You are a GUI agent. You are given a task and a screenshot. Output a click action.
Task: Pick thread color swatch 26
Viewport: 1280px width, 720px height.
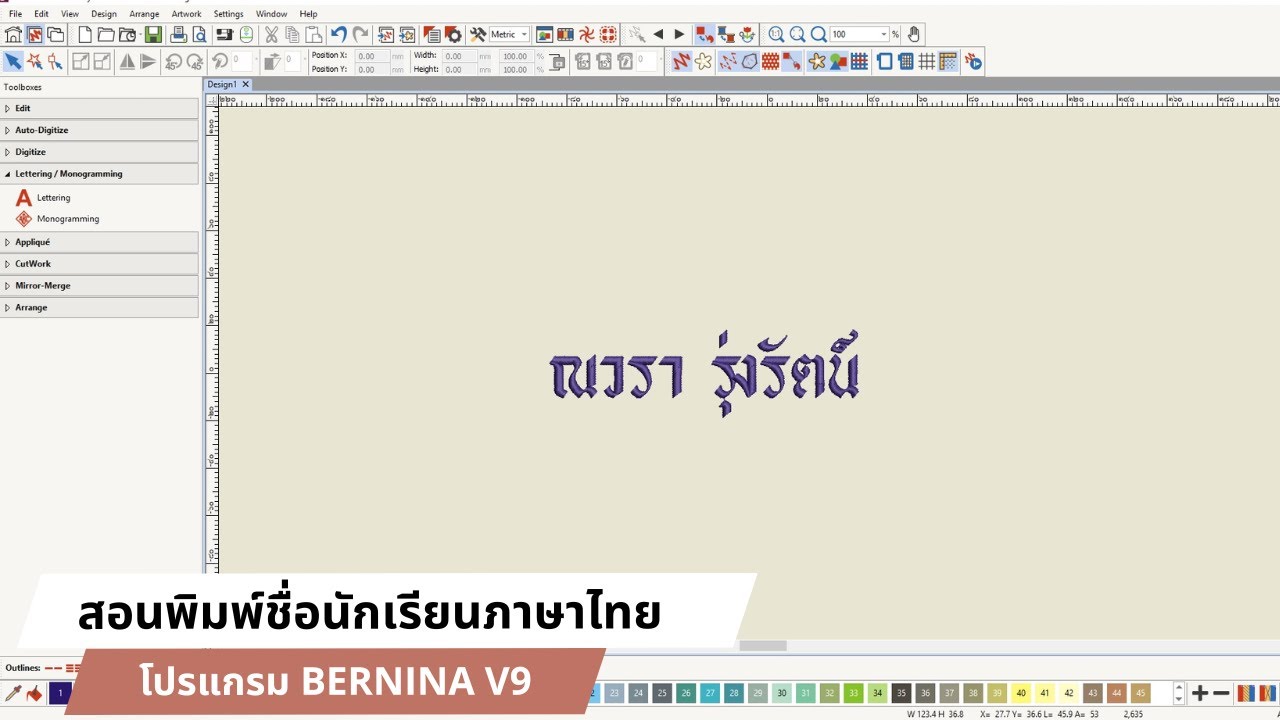coord(686,693)
